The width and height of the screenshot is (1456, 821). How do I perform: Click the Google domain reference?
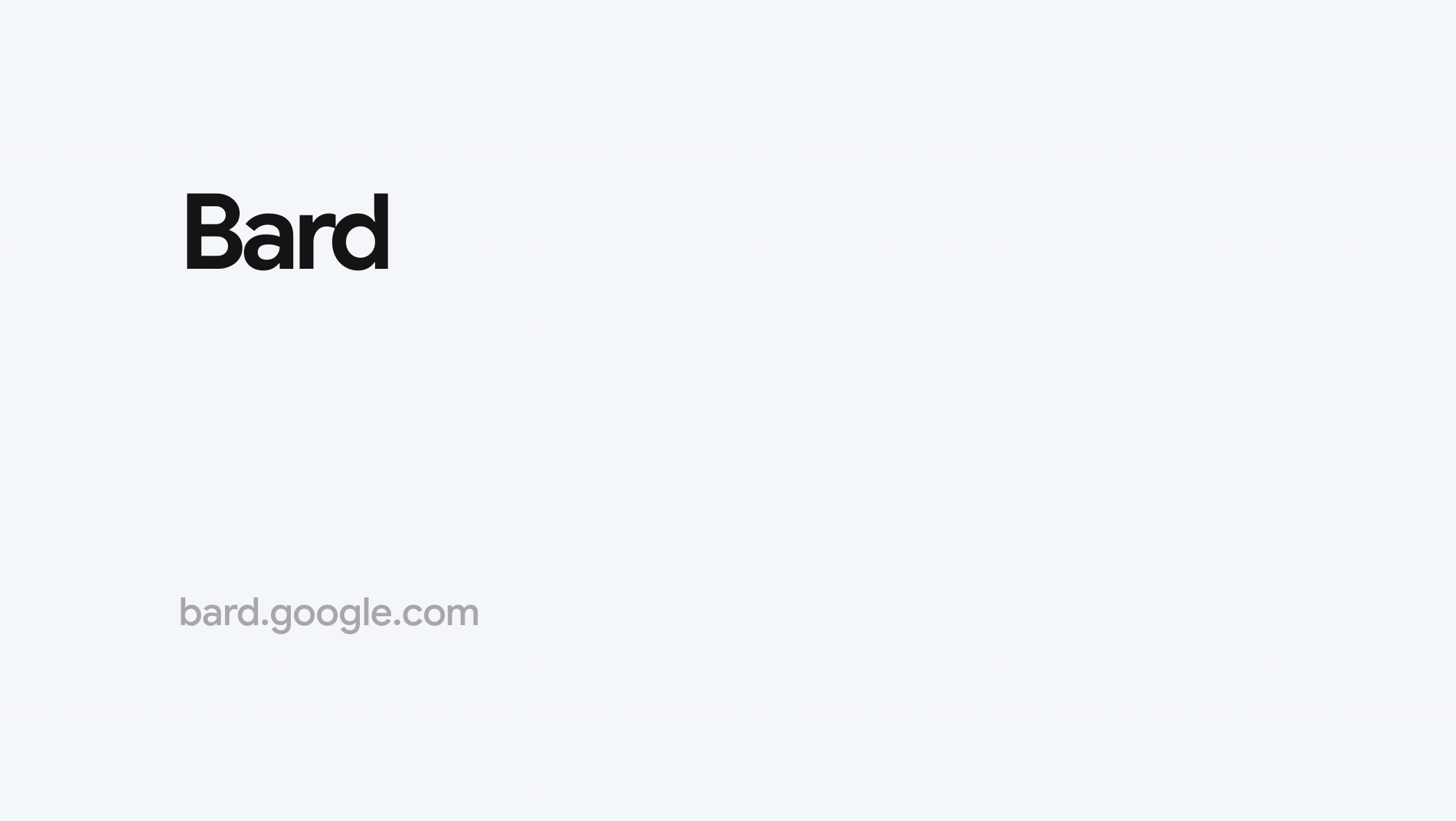(x=329, y=612)
